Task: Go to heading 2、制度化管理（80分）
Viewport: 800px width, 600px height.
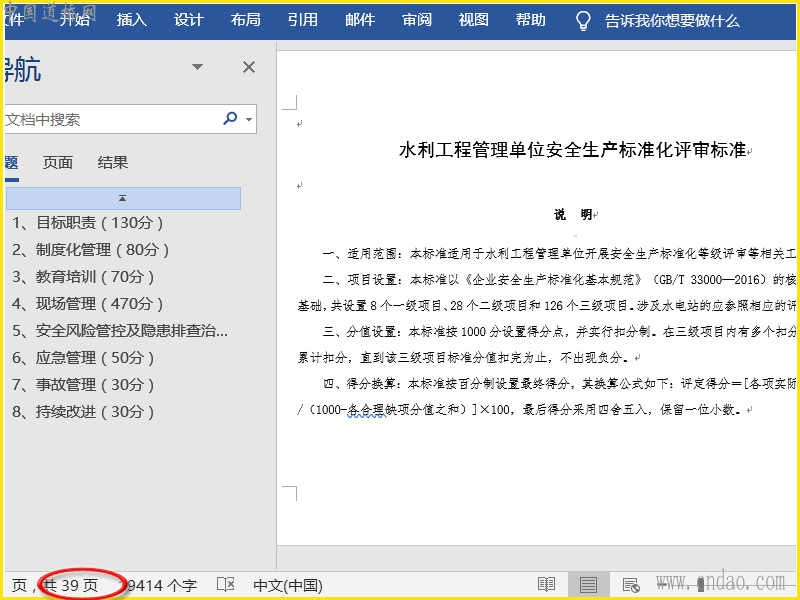Action: 90,250
